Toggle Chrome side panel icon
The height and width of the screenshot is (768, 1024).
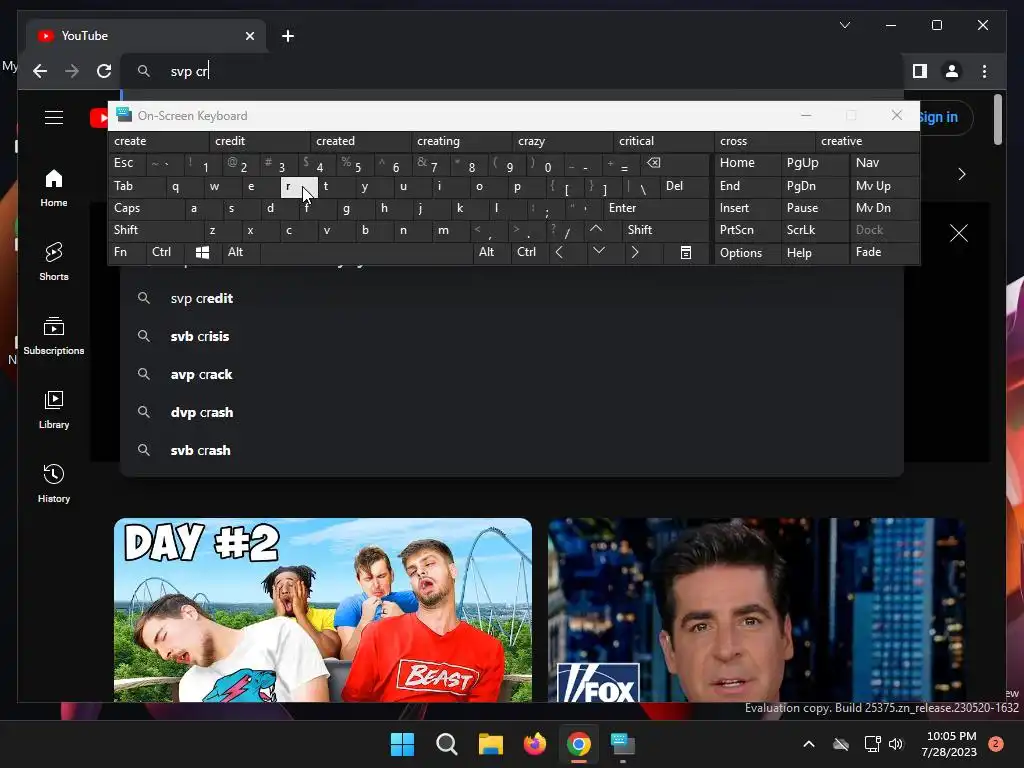pyautogui.click(x=920, y=71)
